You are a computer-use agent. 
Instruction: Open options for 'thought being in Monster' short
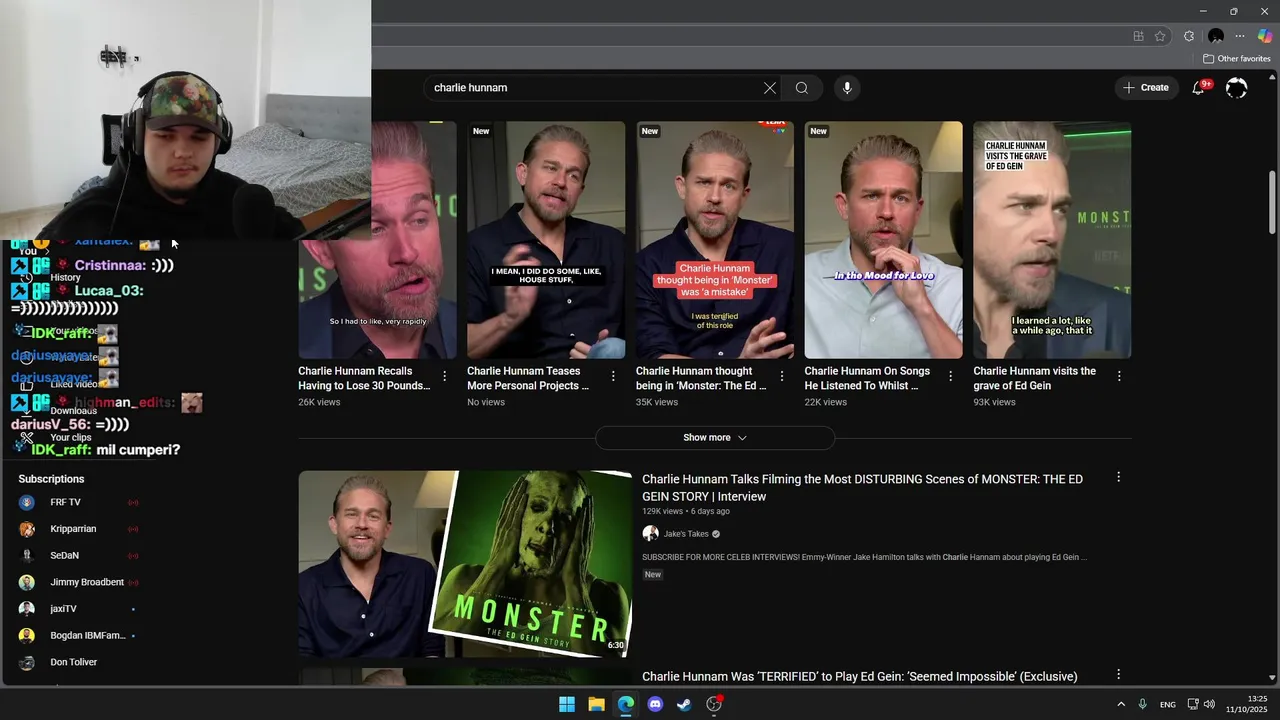[782, 376]
